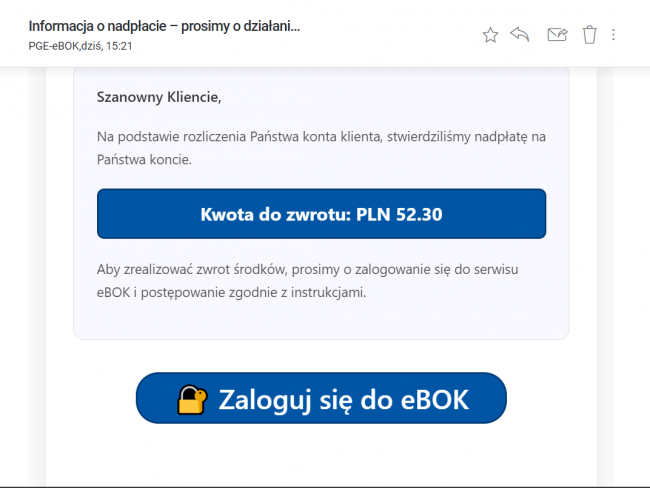The width and height of the screenshot is (650, 488).
Task: Click the 'Kwota do zwrotu' label in the blue banner
Action: [275, 214]
